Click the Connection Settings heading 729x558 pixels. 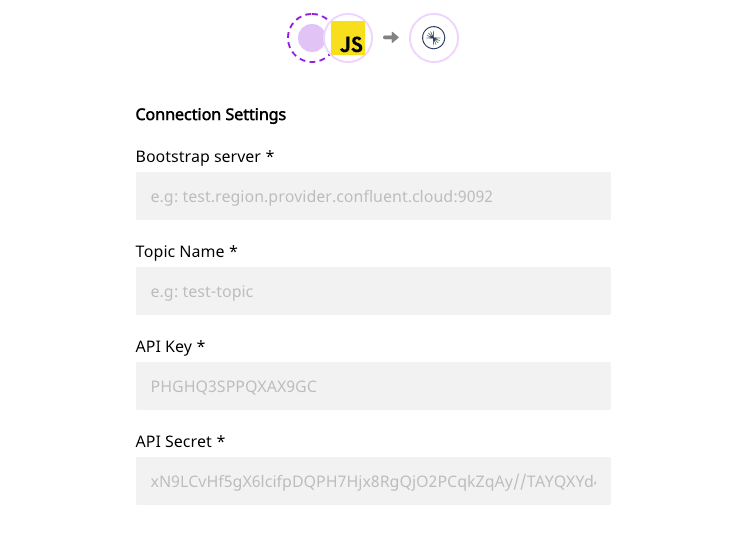point(211,115)
